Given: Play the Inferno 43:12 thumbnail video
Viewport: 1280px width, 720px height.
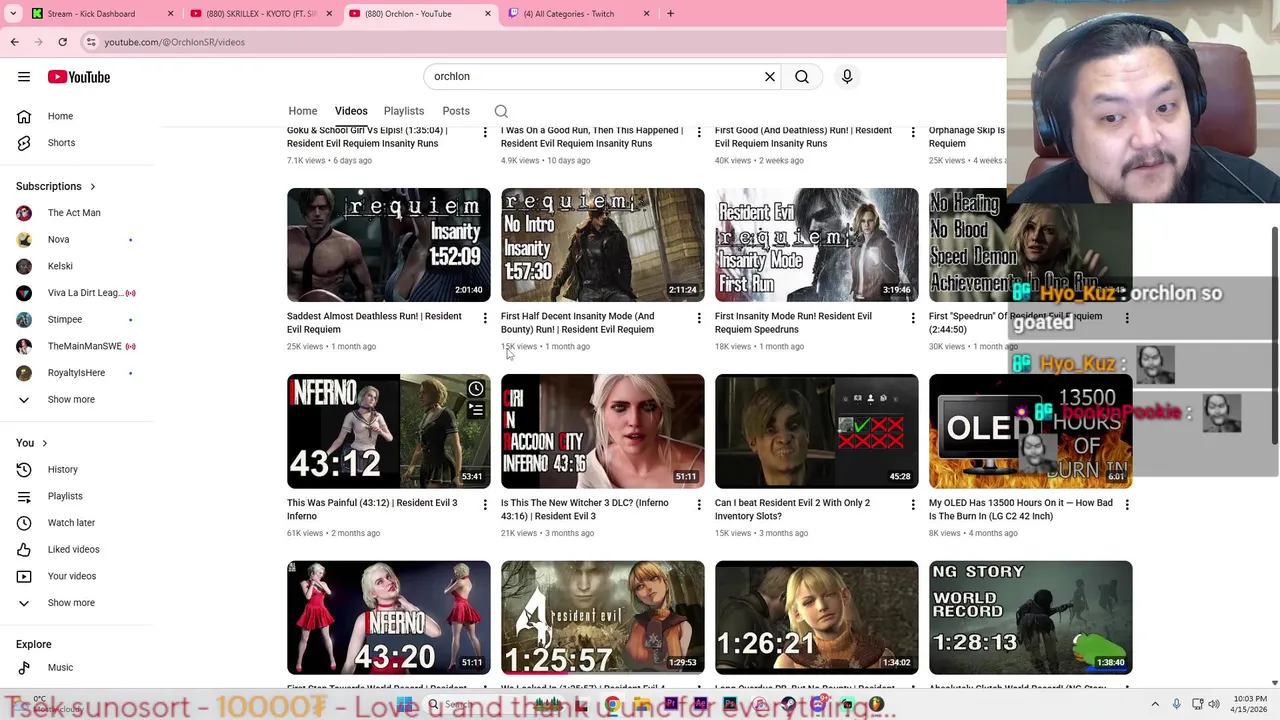Looking at the screenshot, I should [x=389, y=431].
